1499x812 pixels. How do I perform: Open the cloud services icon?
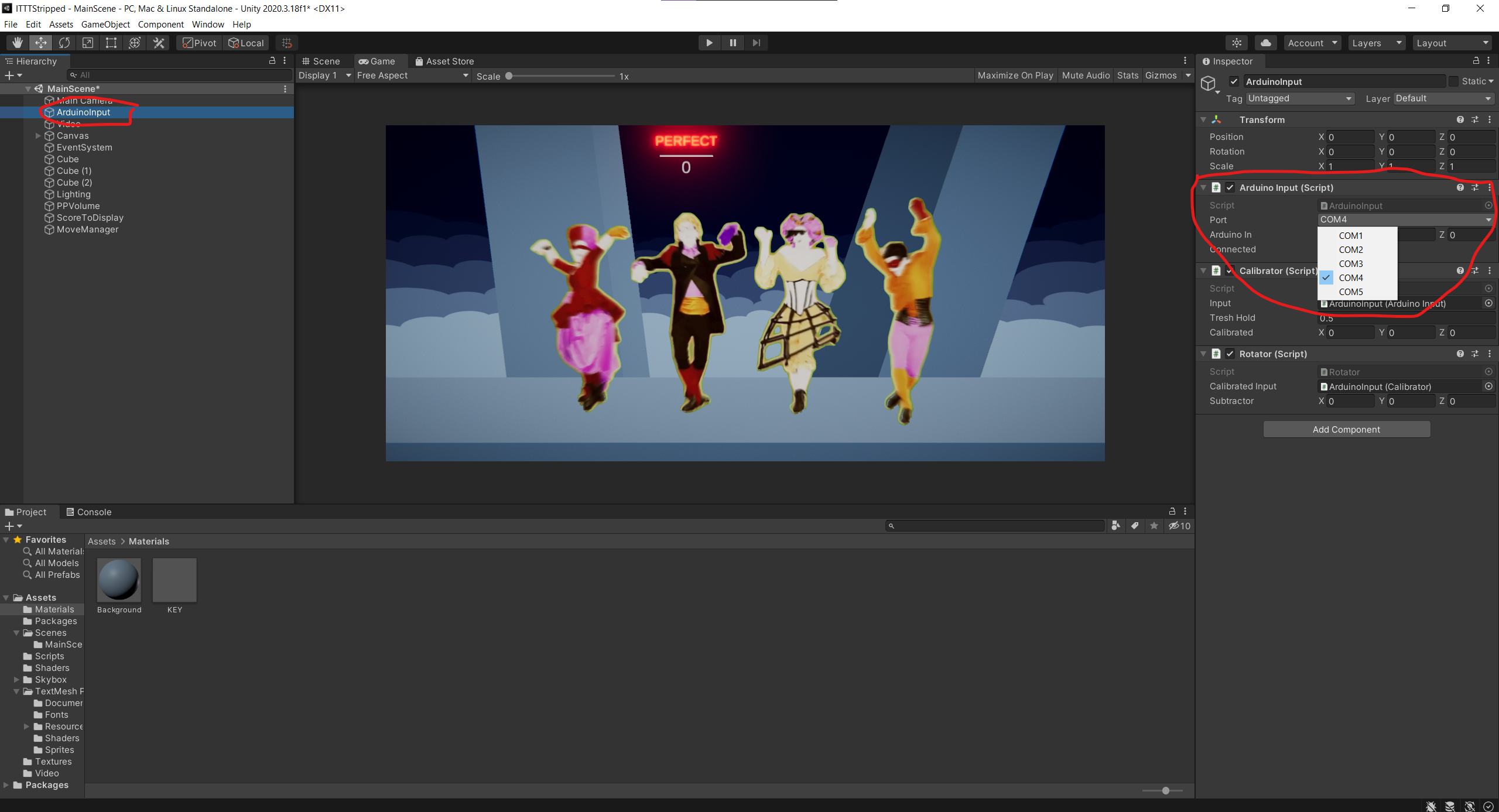pos(1265,43)
